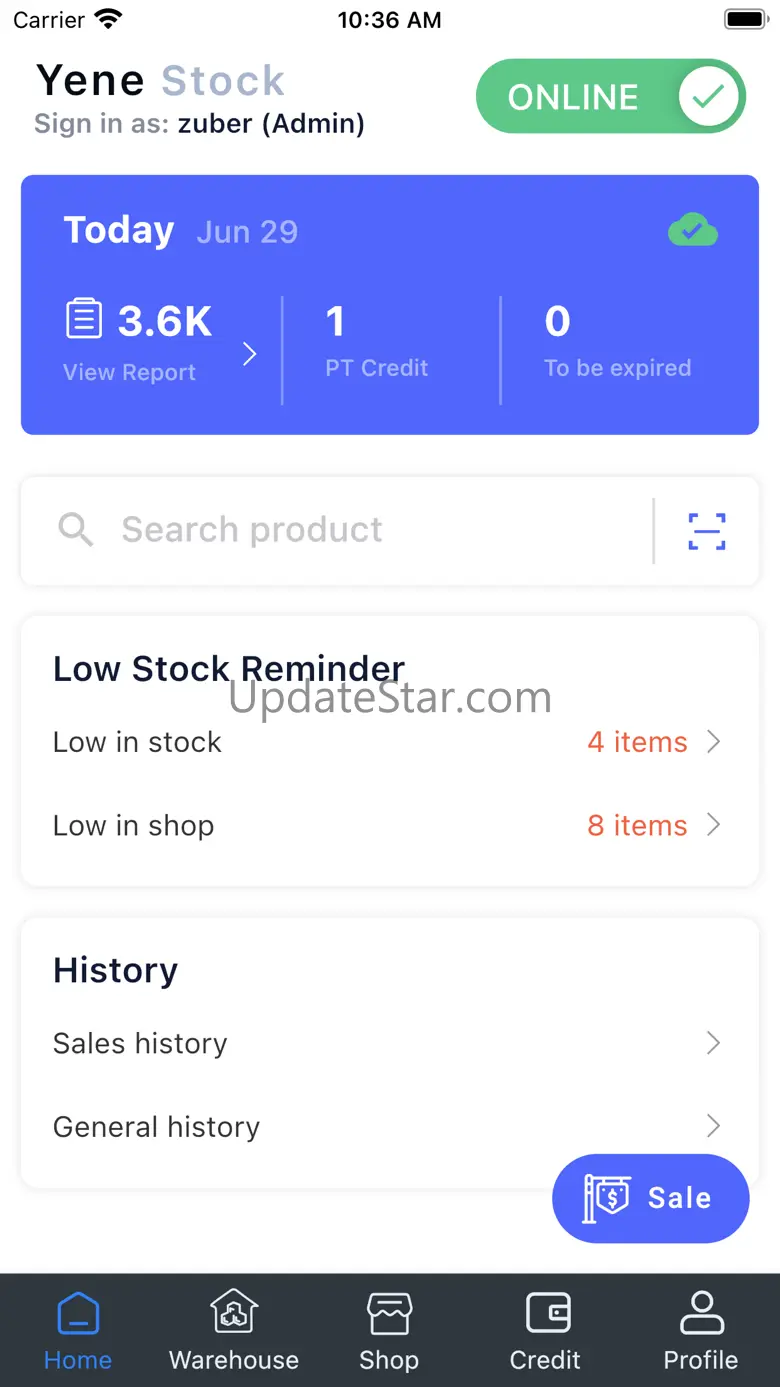Tap the search magnifier icon
Image resolution: width=780 pixels, height=1387 pixels.
[x=76, y=530]
